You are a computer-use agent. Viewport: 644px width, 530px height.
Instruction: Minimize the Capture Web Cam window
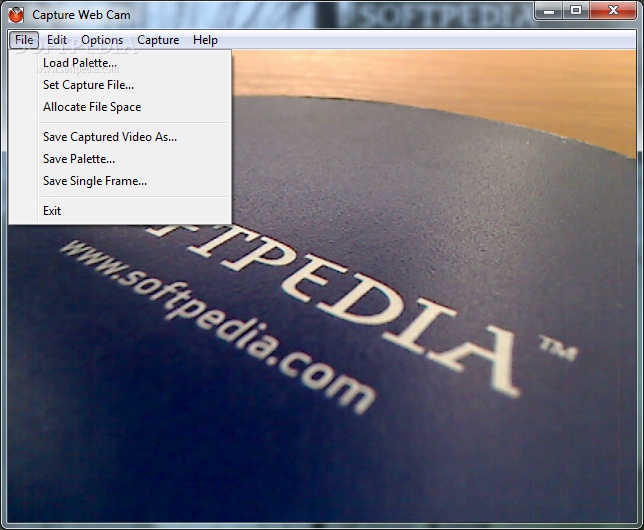(549, 11)
